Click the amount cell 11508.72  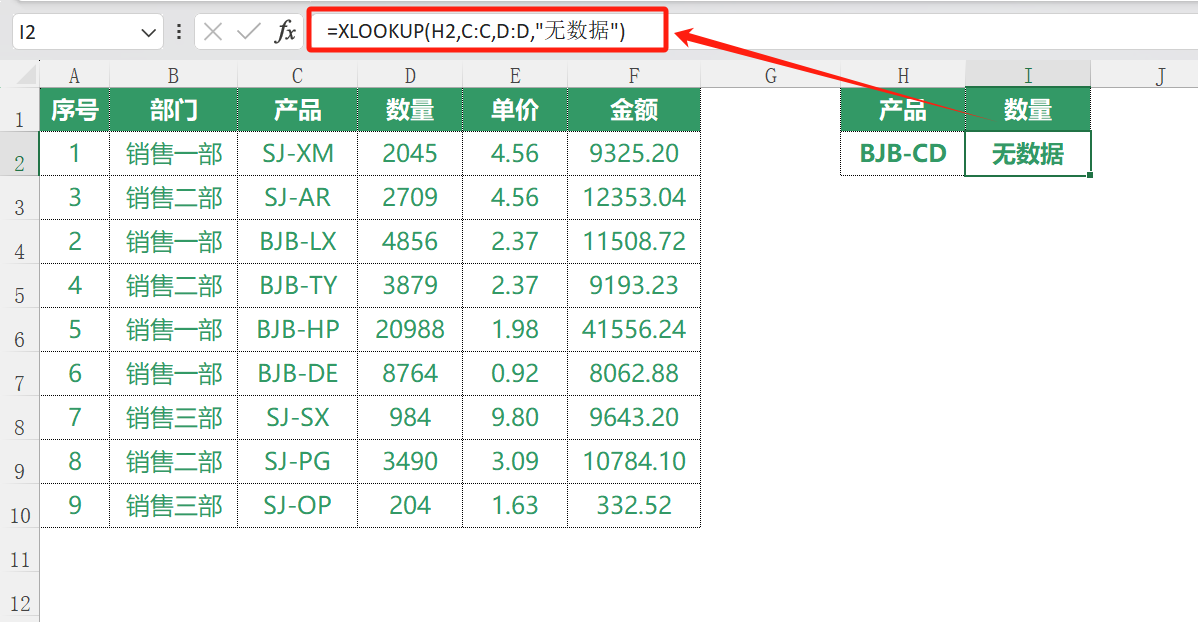coord(634,241)
